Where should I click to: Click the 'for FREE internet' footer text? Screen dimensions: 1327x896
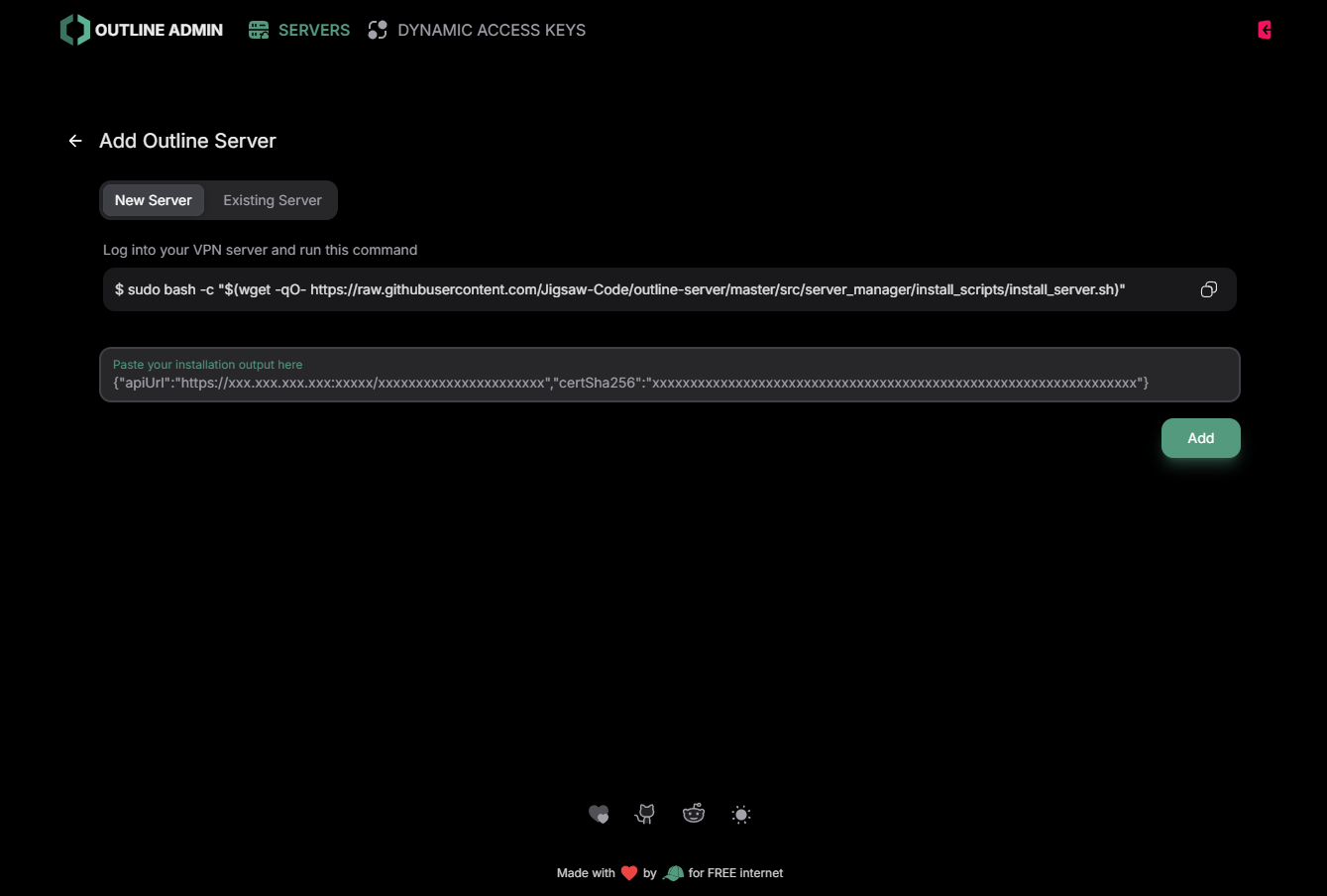point(736,873)
